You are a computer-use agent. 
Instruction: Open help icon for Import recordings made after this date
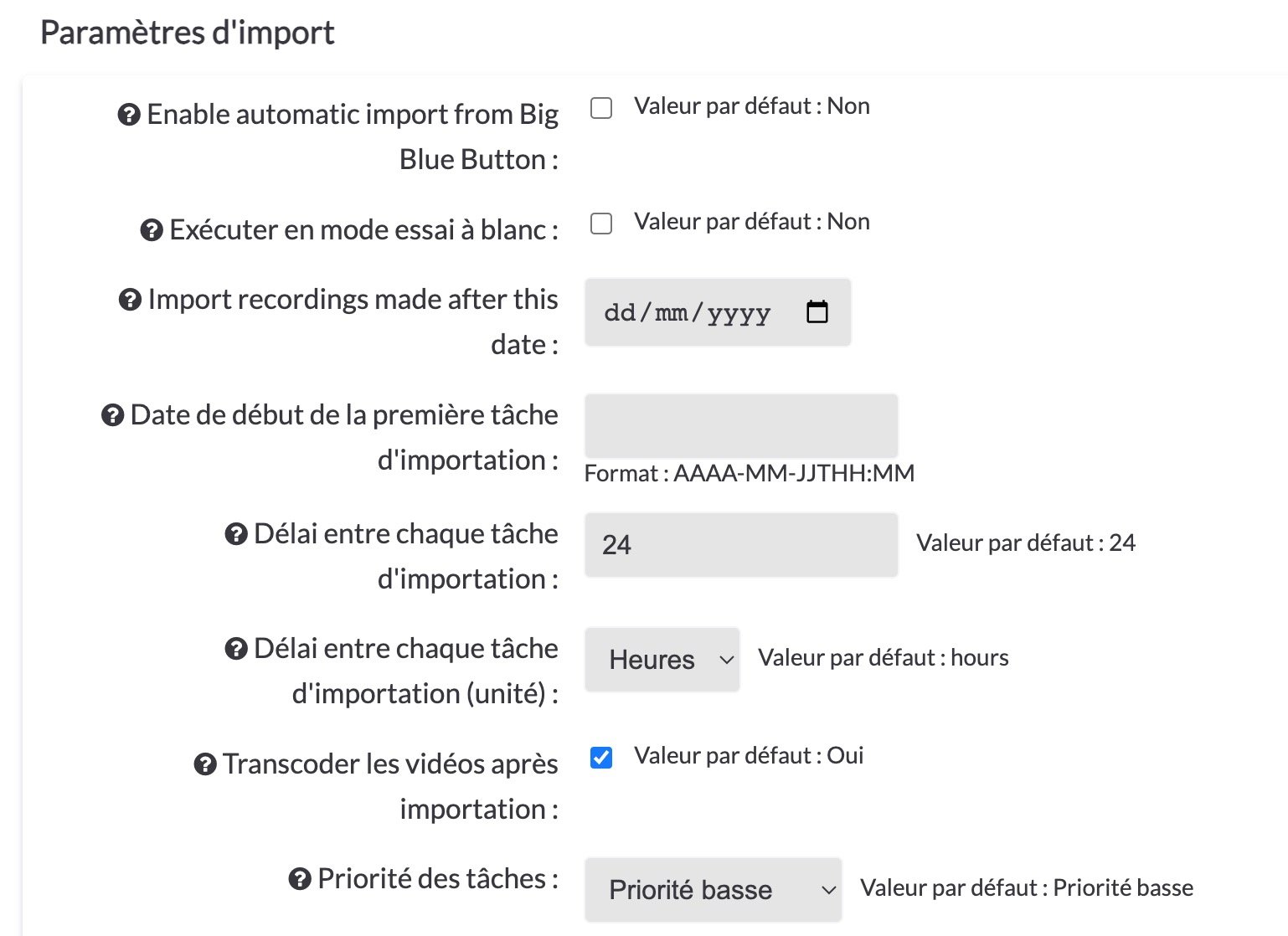pyautogui.click(x=130, y=300)
